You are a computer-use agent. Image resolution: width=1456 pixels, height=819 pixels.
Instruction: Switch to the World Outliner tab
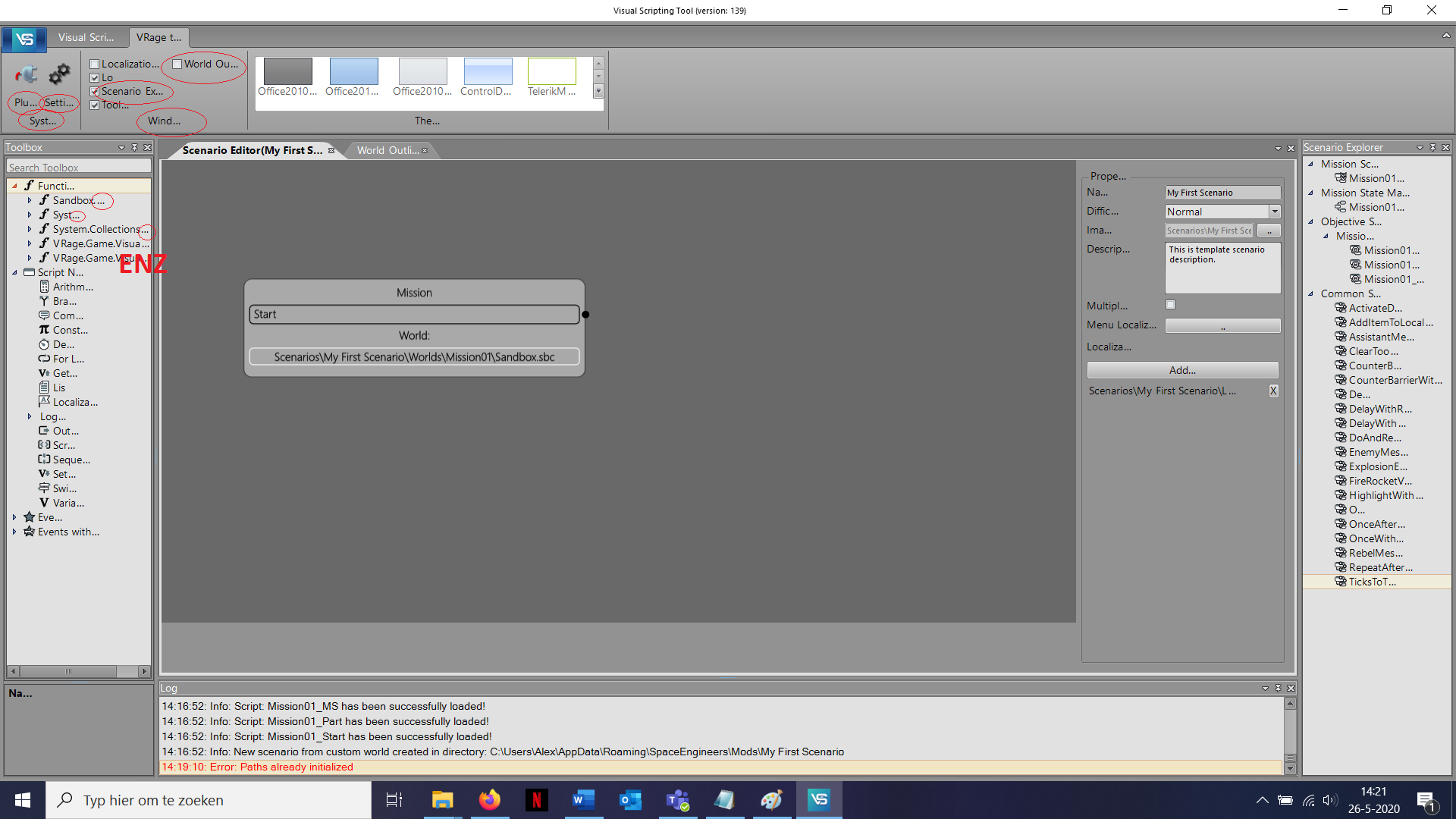tap(387, 150)
